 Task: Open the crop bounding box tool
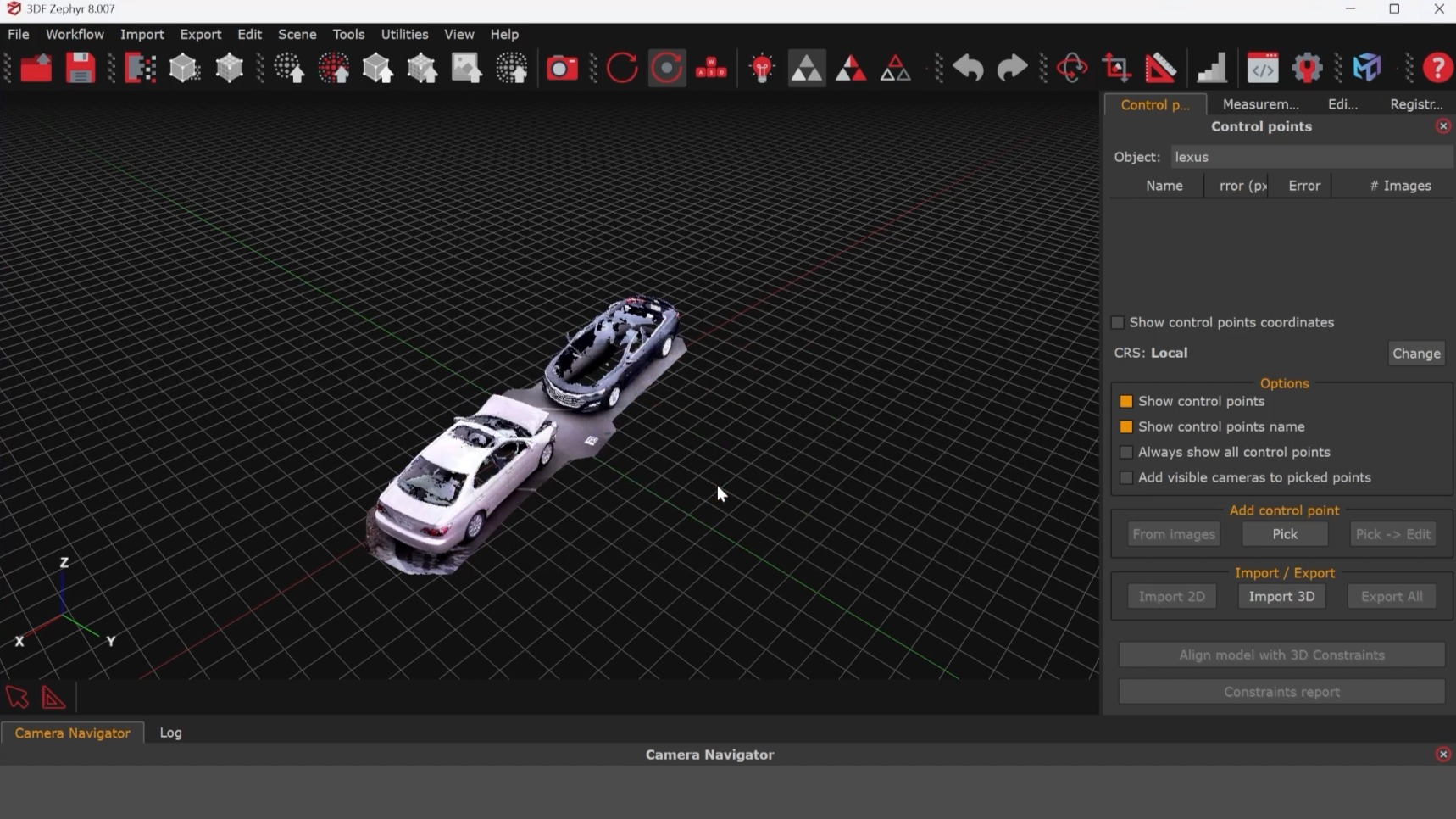click(x=1116, y=68)
